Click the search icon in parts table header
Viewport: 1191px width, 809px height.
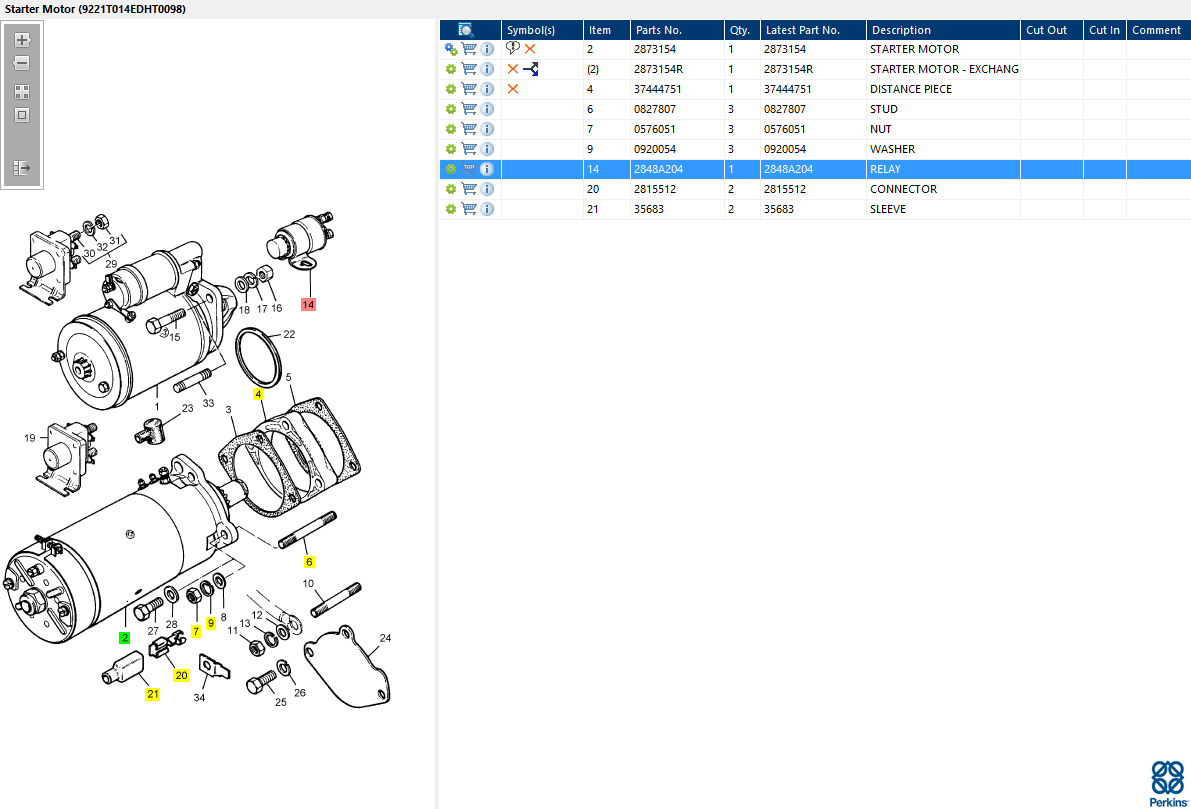[x=466, y=30]
